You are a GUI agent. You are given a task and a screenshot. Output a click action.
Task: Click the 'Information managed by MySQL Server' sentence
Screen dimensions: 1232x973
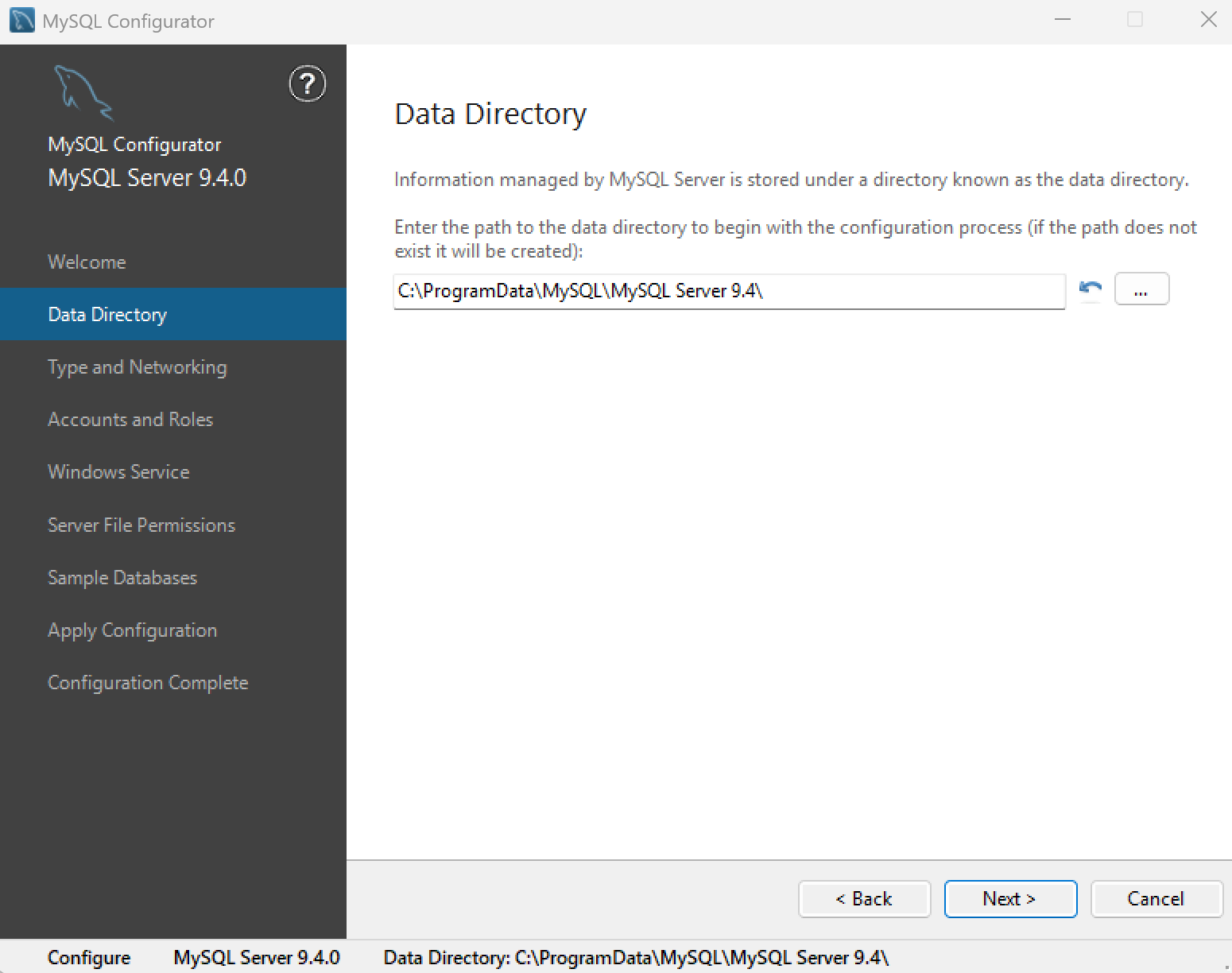792,180
